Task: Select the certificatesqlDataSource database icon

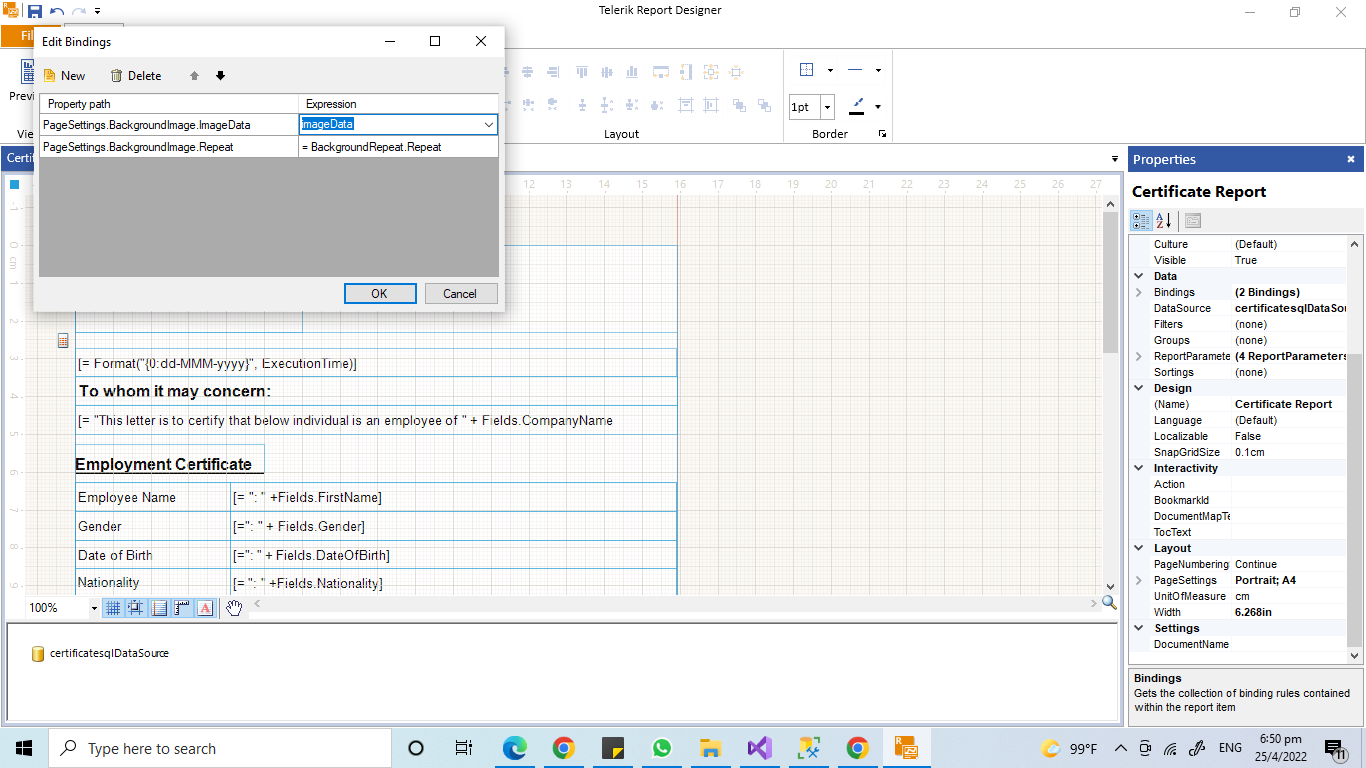Action: [38, 654]
